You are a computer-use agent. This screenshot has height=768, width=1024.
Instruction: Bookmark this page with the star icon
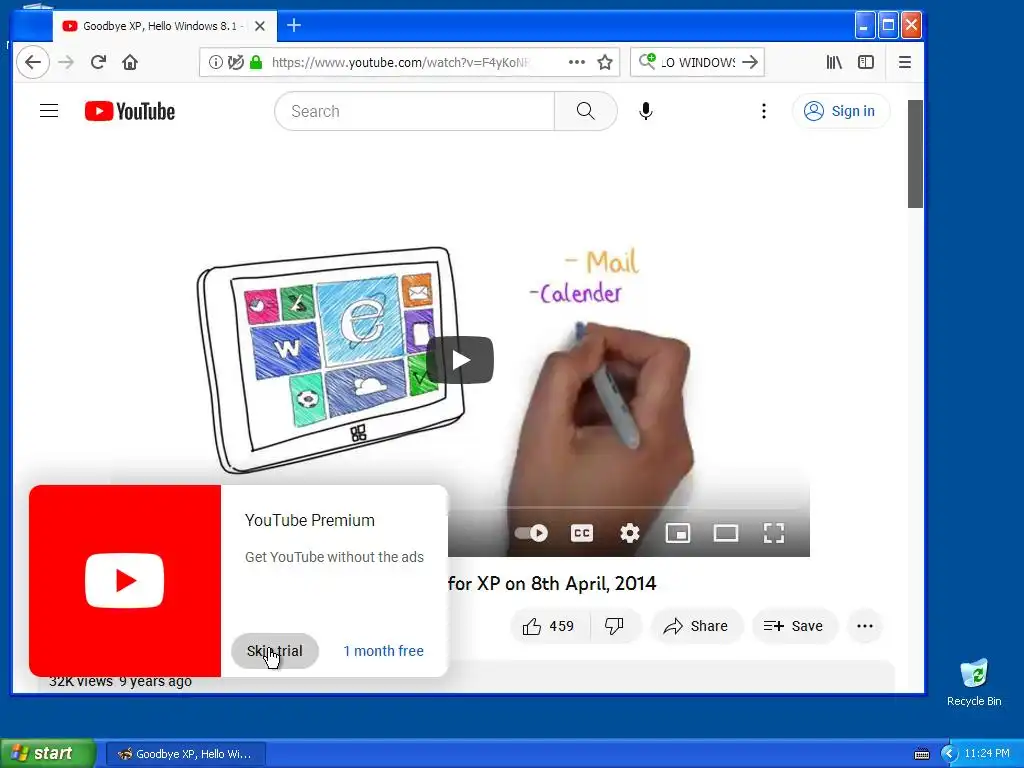[605, 62]
